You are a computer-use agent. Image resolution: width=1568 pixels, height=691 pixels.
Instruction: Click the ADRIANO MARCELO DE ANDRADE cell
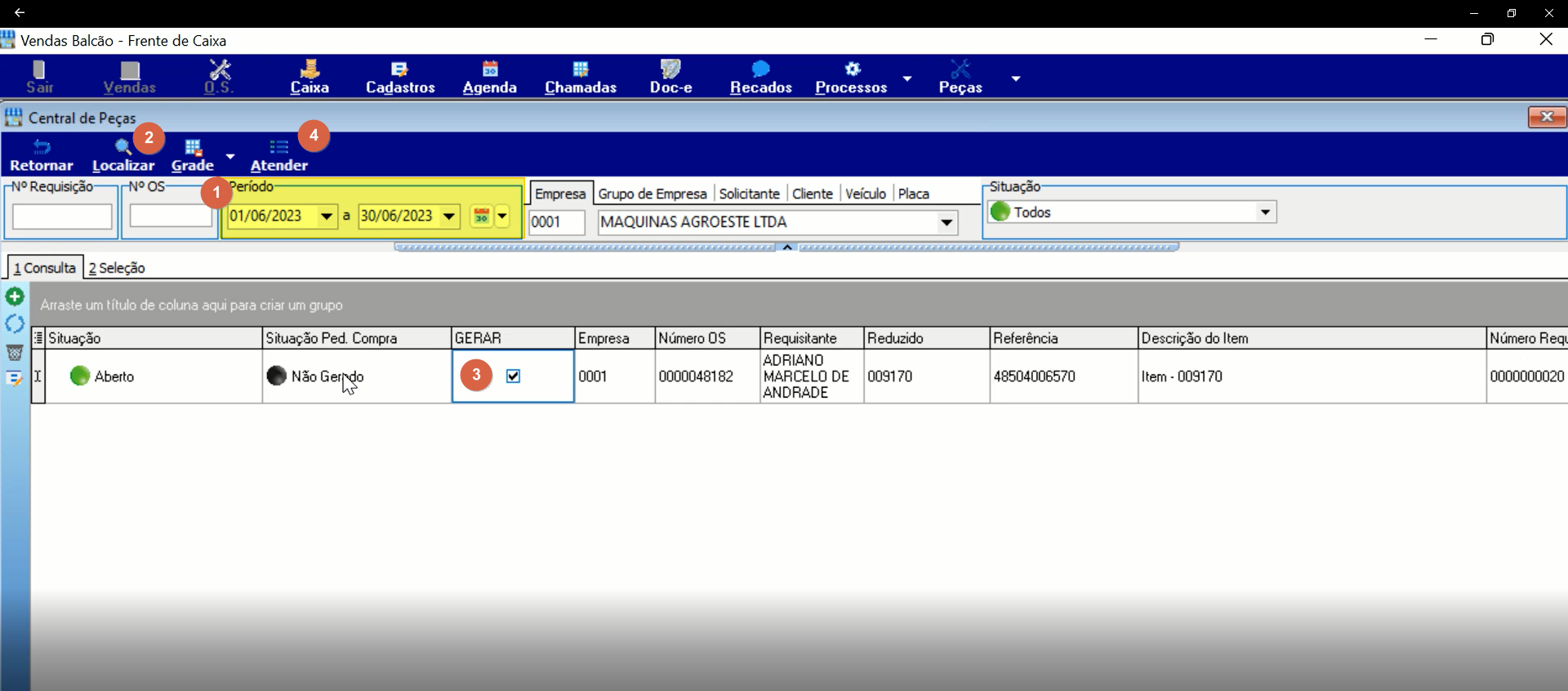(812, 377)
